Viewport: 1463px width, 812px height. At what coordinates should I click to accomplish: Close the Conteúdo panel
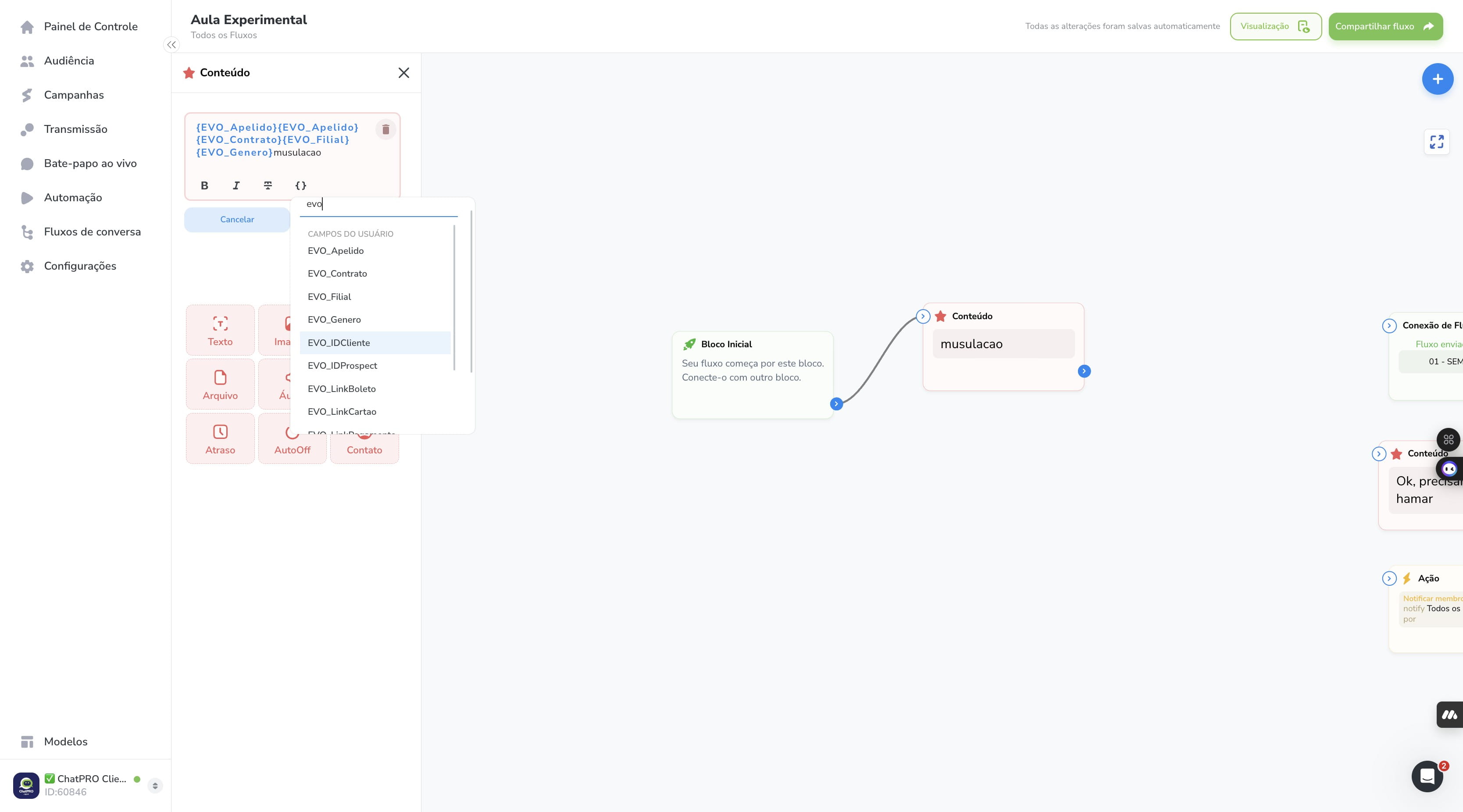(x=404, y=73)
